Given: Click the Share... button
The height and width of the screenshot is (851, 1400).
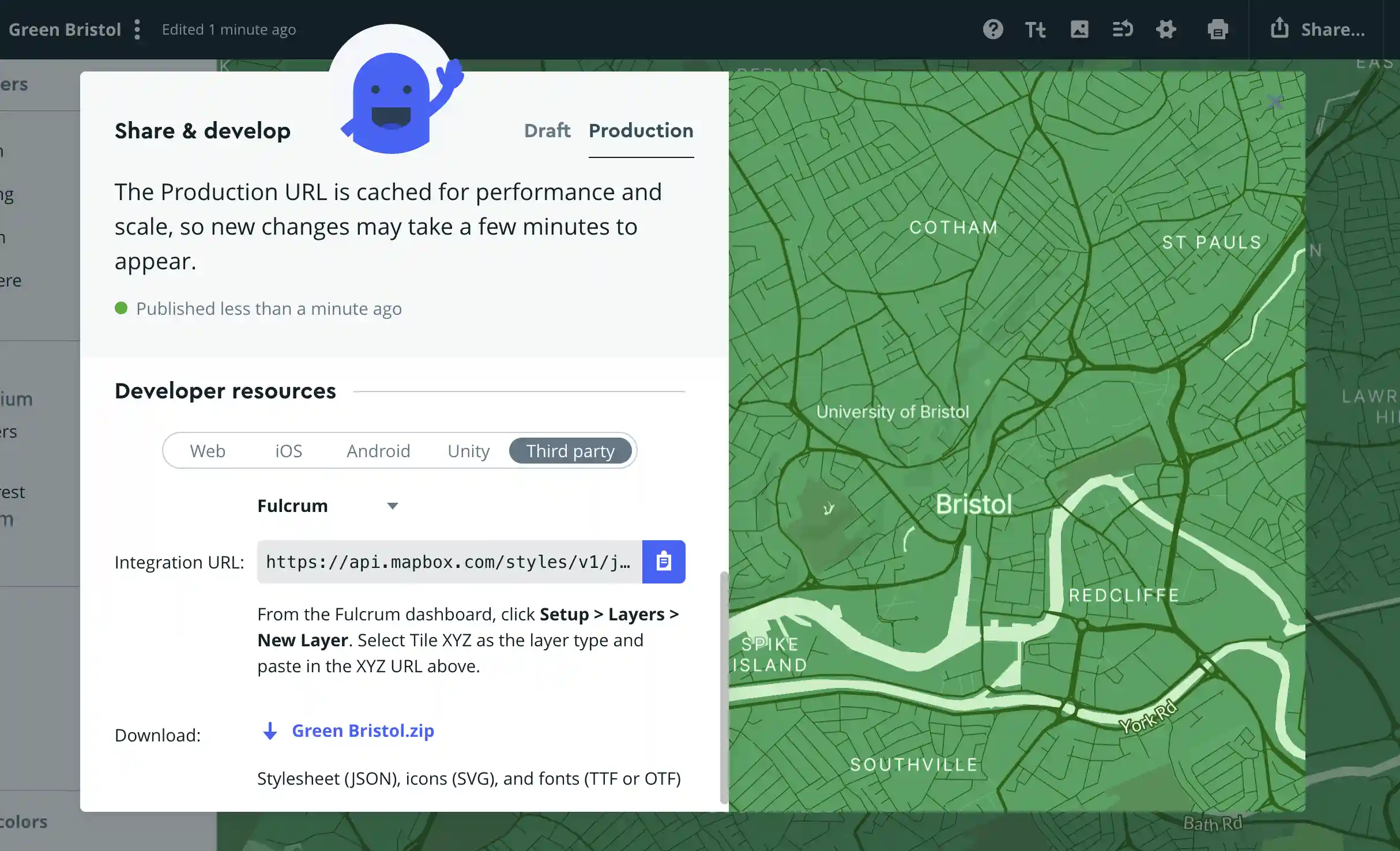Looking at the screenshot, I should click(1317, 29).
